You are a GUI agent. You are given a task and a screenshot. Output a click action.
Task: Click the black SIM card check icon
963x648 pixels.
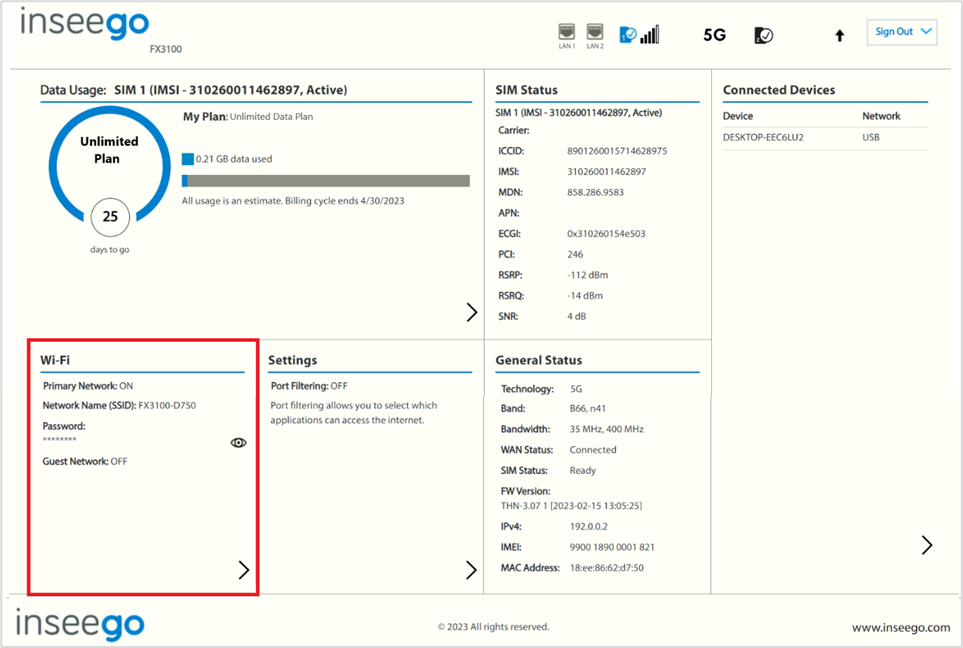point(763,35)
